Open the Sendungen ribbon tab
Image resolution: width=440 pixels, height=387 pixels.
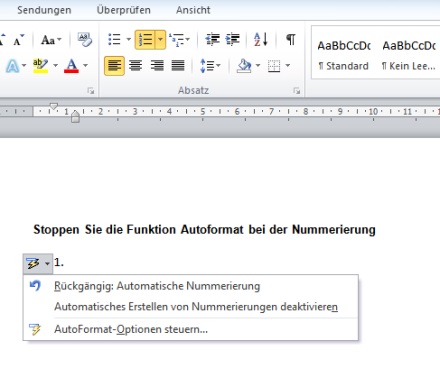(44, 10)
